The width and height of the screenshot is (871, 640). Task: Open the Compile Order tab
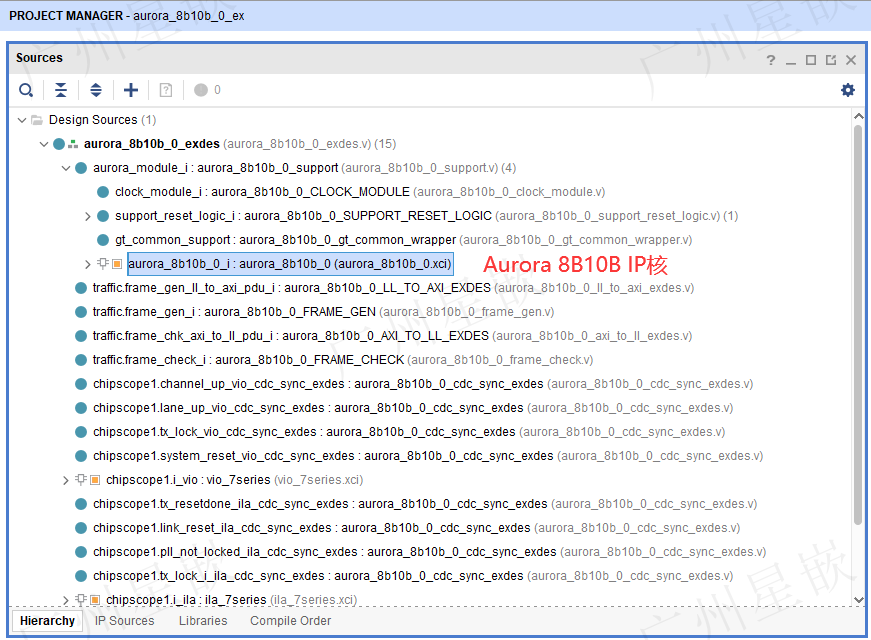(291, 621)
